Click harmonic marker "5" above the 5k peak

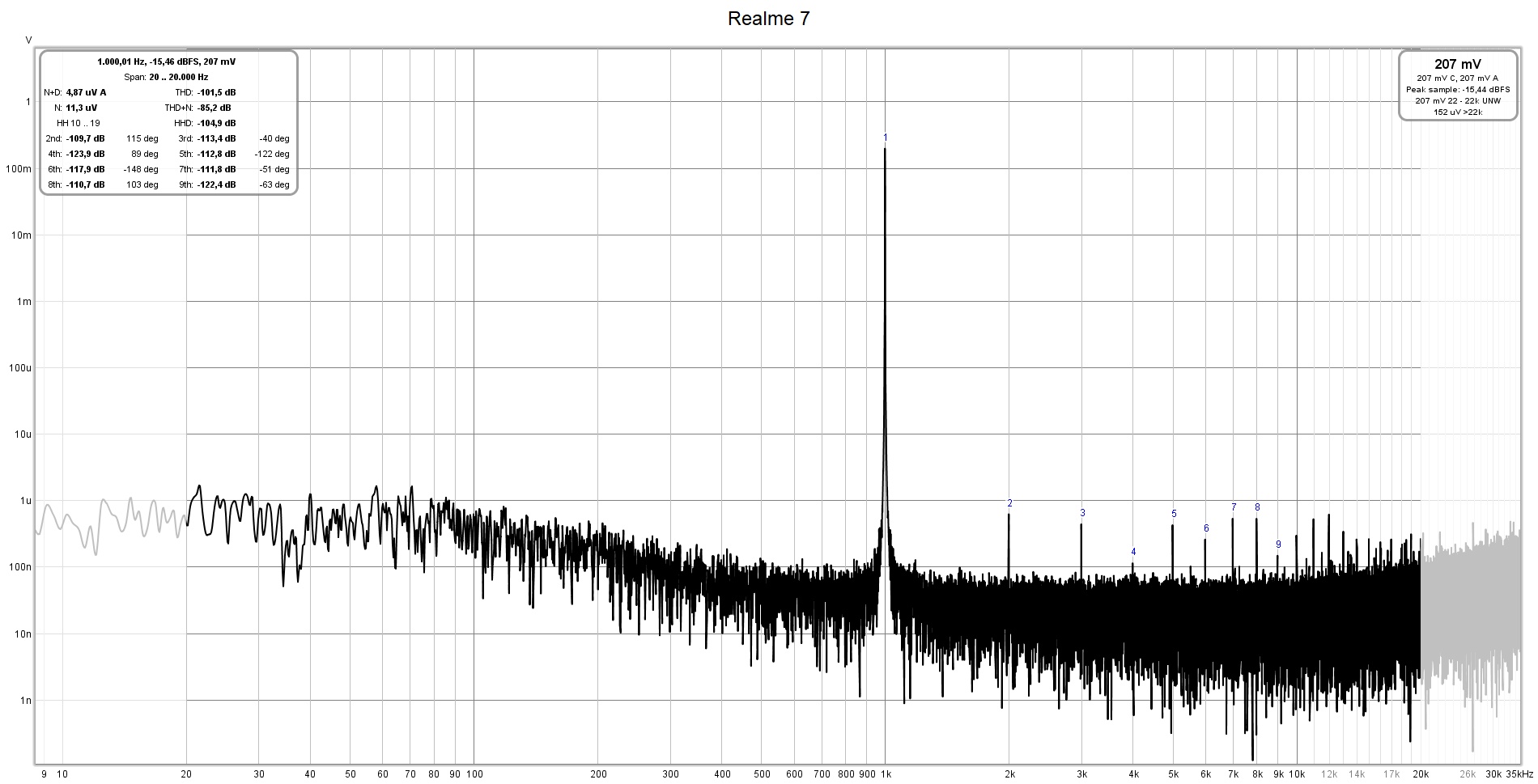[1174, 514]
